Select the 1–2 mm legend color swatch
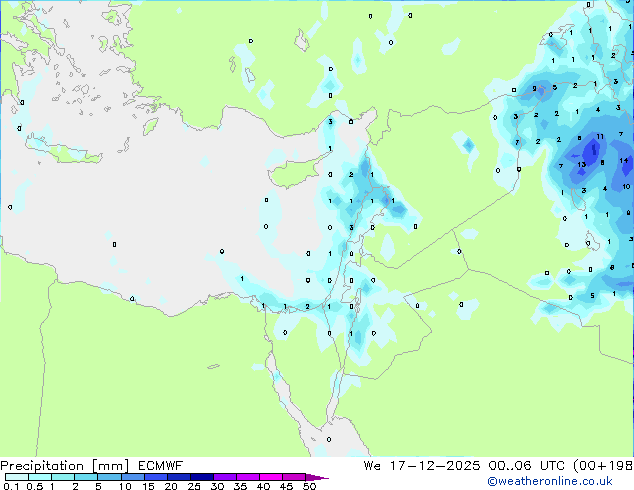This screenshot has width=634, height=490. (63, 477)
